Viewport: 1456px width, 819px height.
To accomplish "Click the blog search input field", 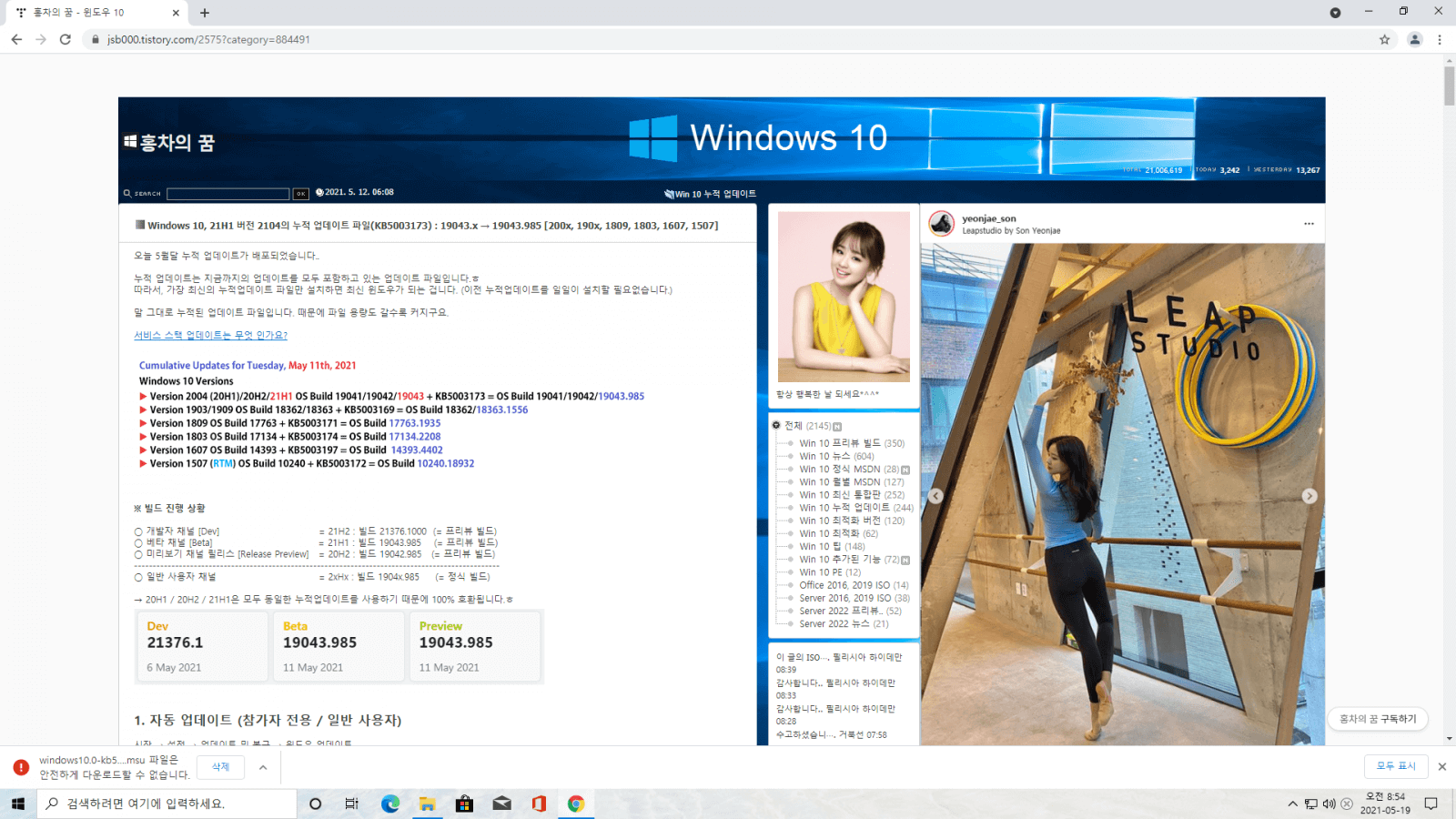I will tap(228, 194).
